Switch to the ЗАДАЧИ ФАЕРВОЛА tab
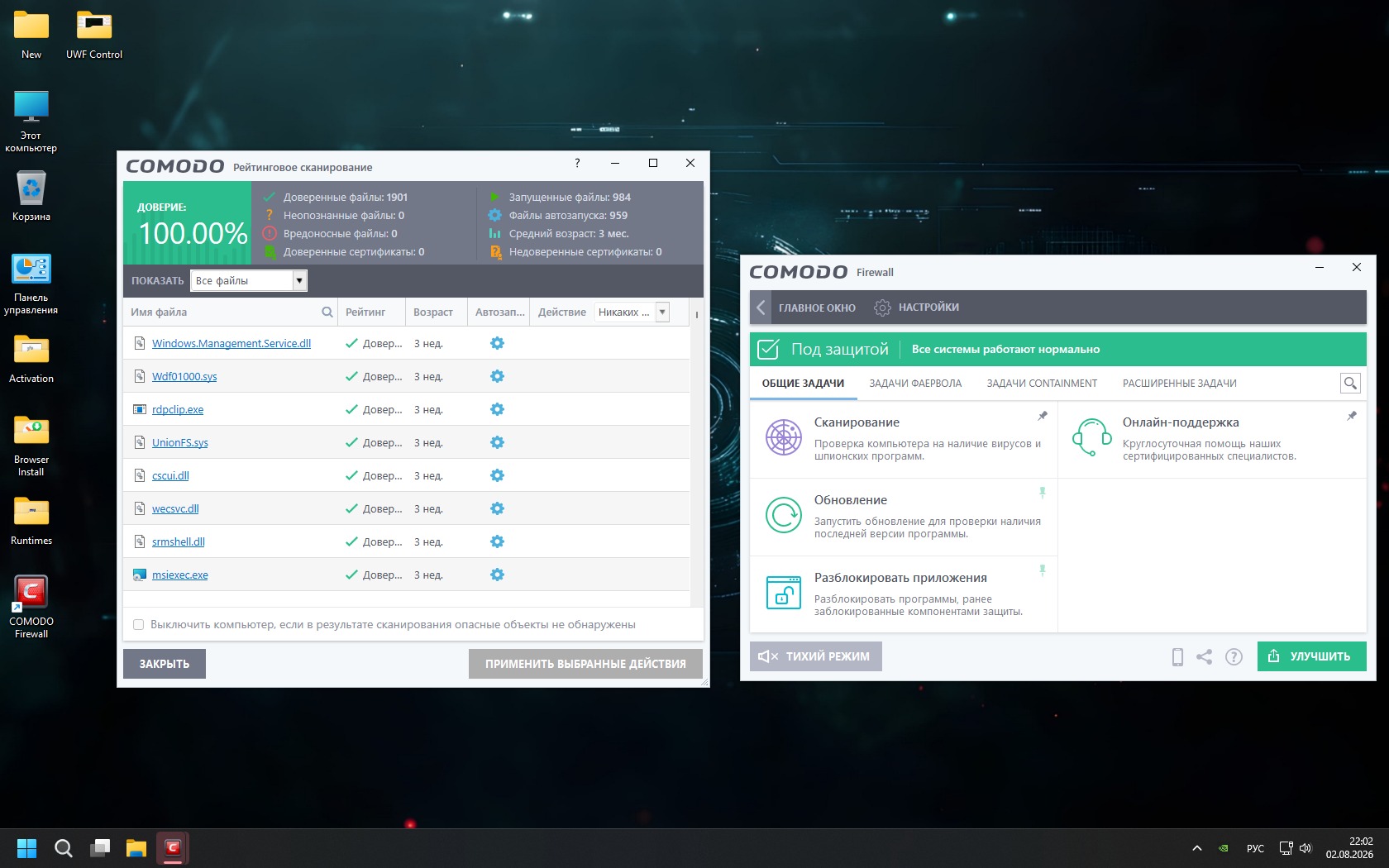The width and height of the screenshot is (1389, 868). point(915,384)
